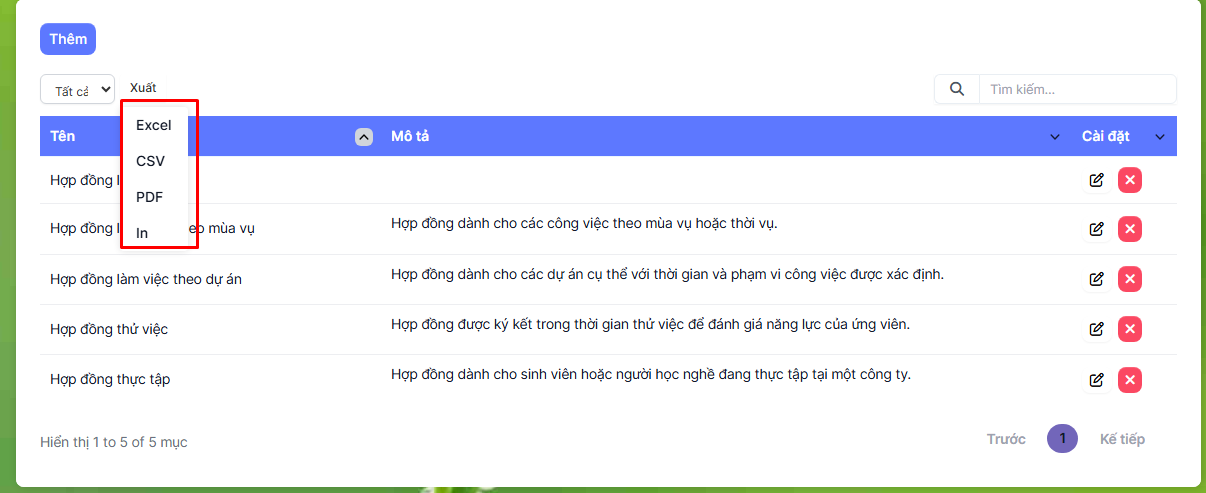Toggle sort chevron on 'Mô tả' column

click(x=1054, y=137)
